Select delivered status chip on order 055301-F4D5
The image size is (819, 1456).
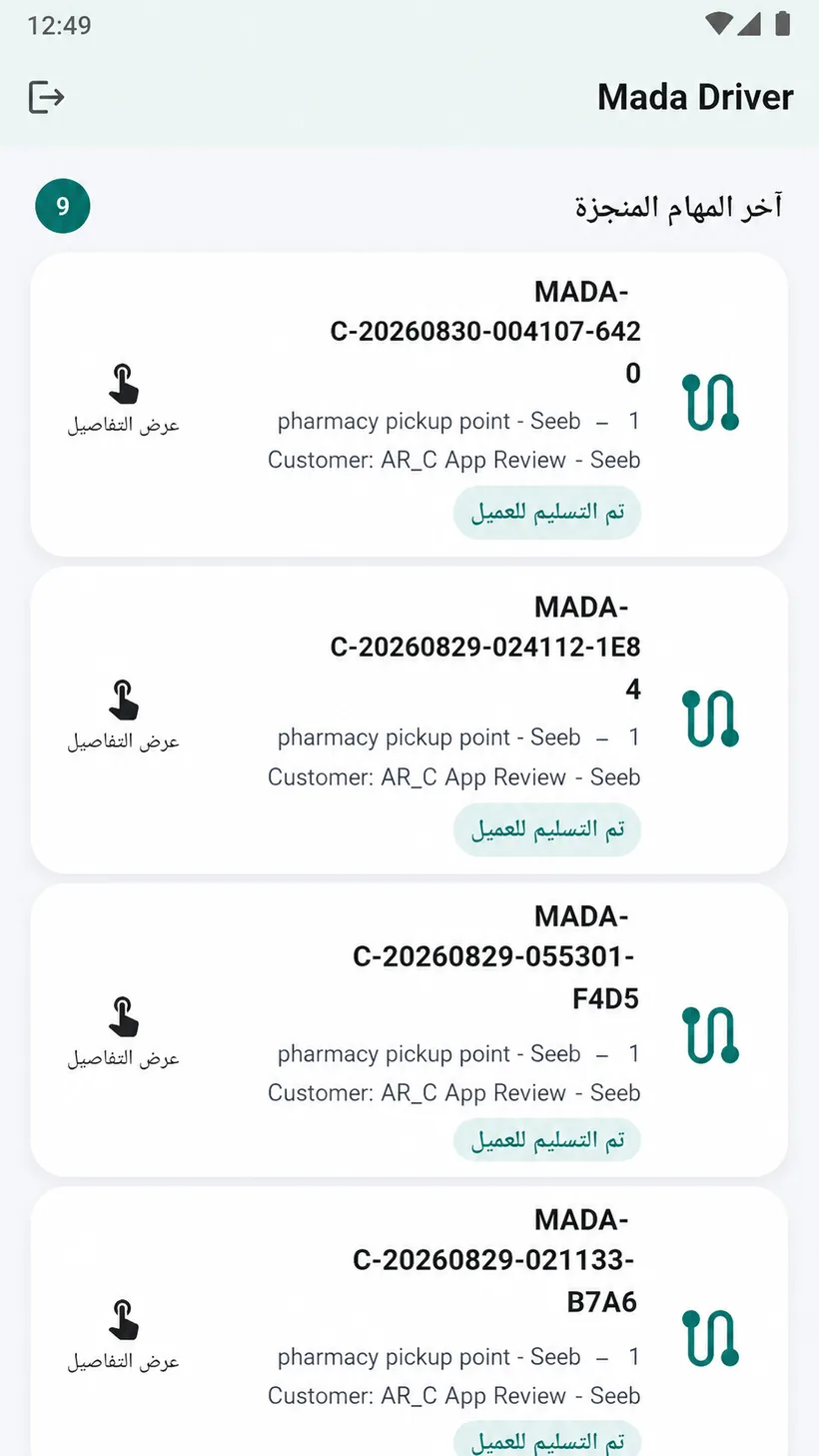[x=547, y=1140]
